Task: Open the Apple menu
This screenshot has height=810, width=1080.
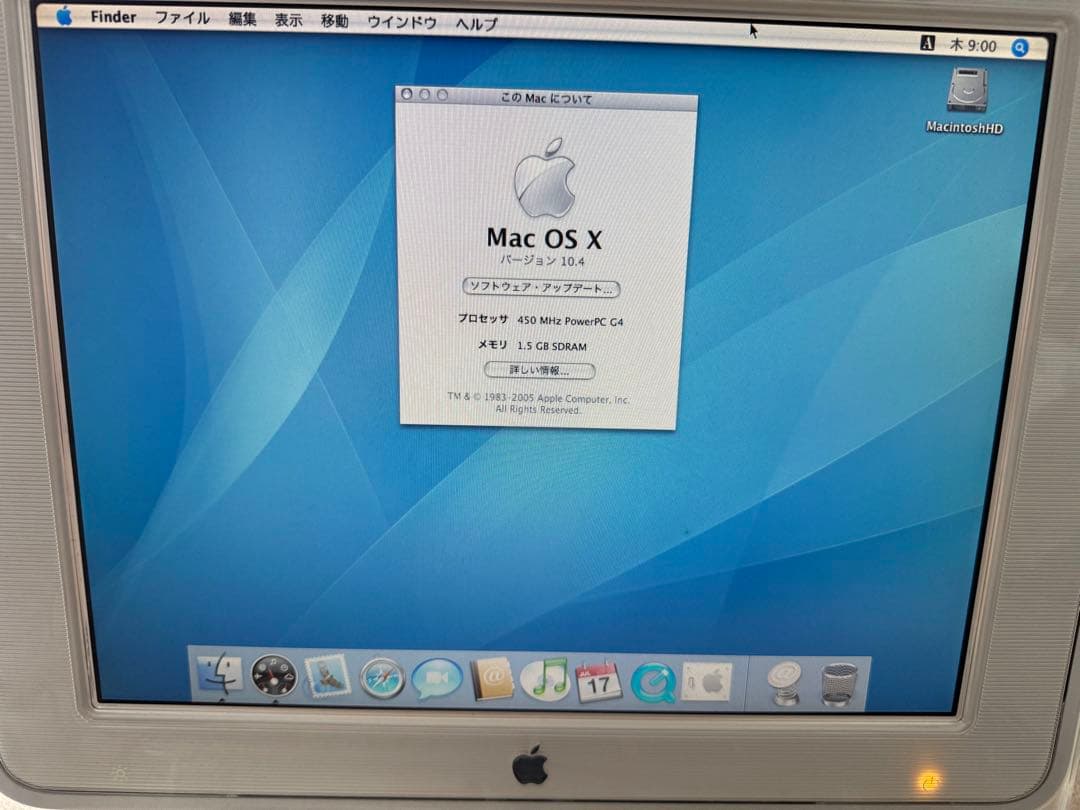Action: (x=65, y=17)
